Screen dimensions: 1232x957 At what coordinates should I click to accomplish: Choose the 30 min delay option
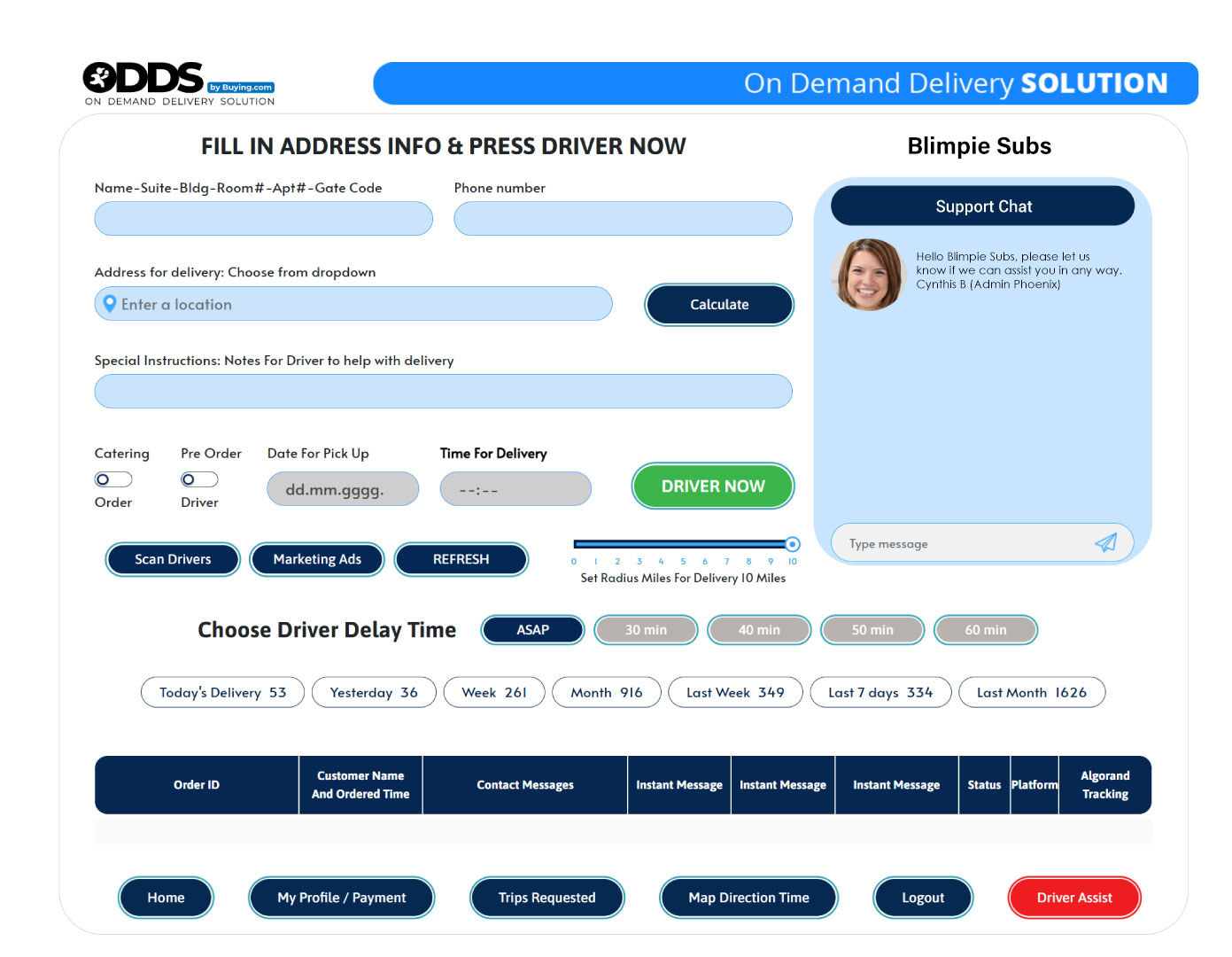[x=646, y=630]
